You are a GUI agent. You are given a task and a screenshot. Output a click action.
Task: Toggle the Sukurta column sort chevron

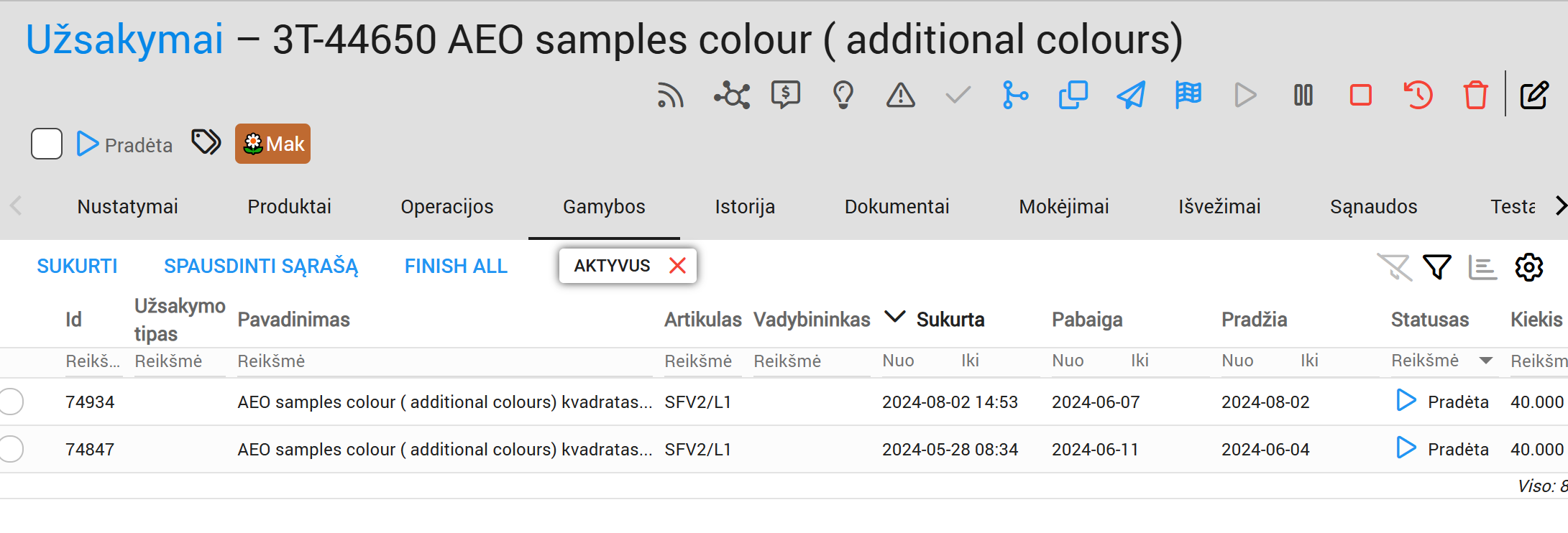(894, 317)
